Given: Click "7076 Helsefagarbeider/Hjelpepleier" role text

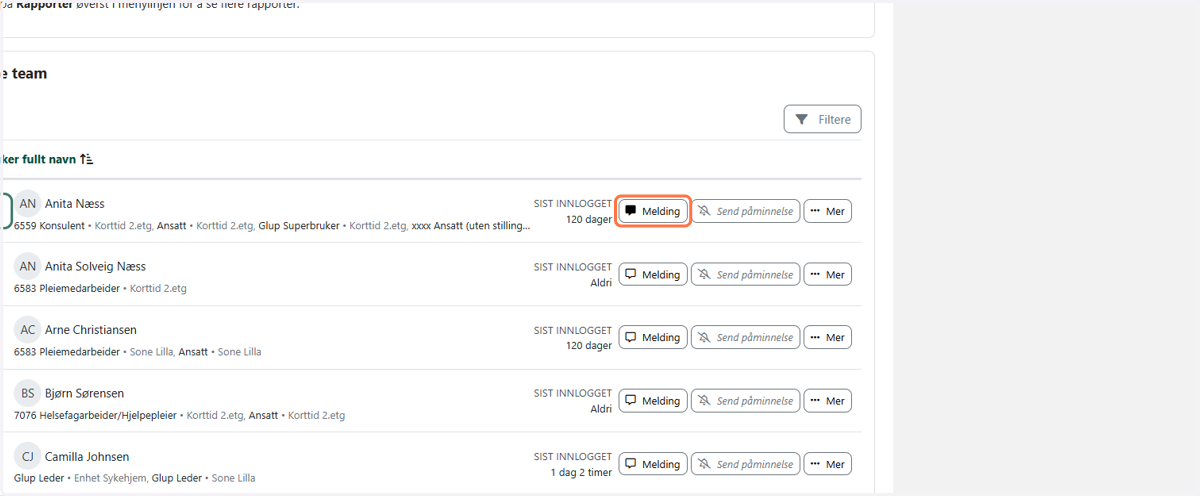Looking at the screenshot, I should [x=97, y=415].
